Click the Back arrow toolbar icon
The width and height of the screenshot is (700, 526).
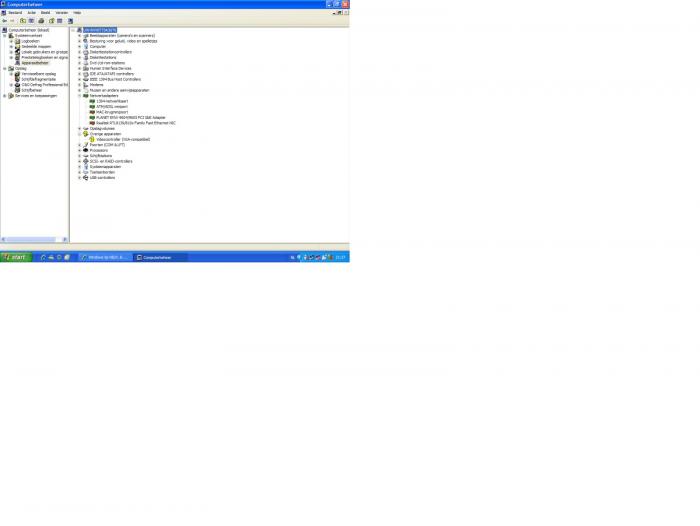pyautogui.click(x=4, y=21)
